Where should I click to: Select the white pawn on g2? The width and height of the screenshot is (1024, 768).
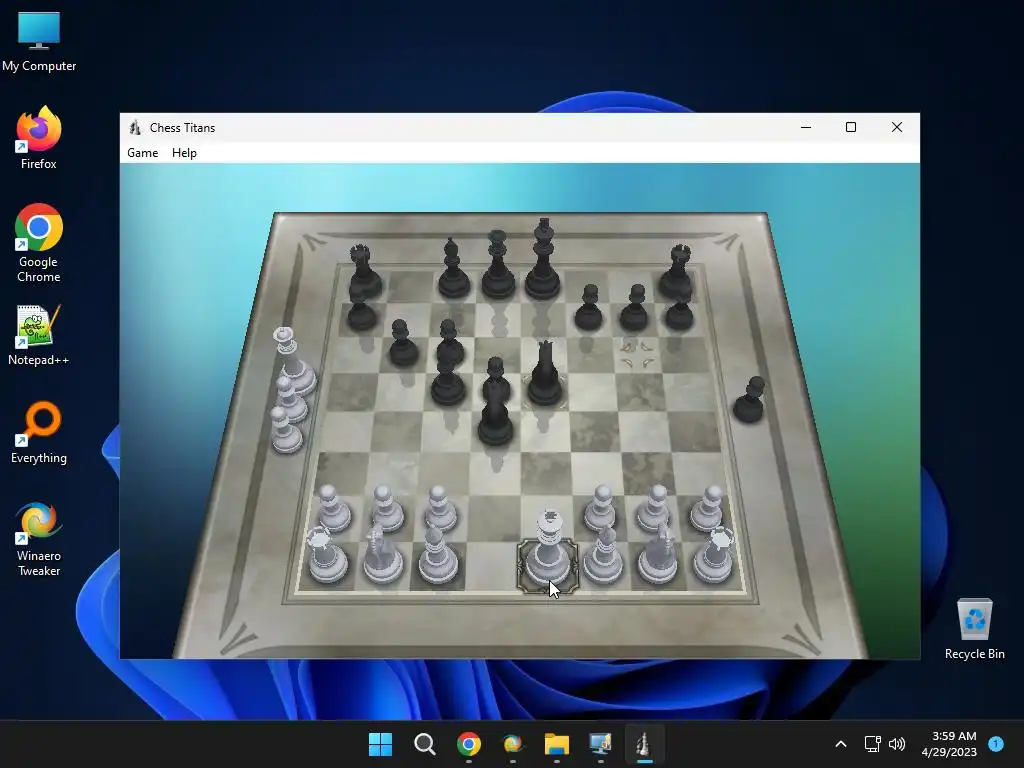tap(654, 509)
